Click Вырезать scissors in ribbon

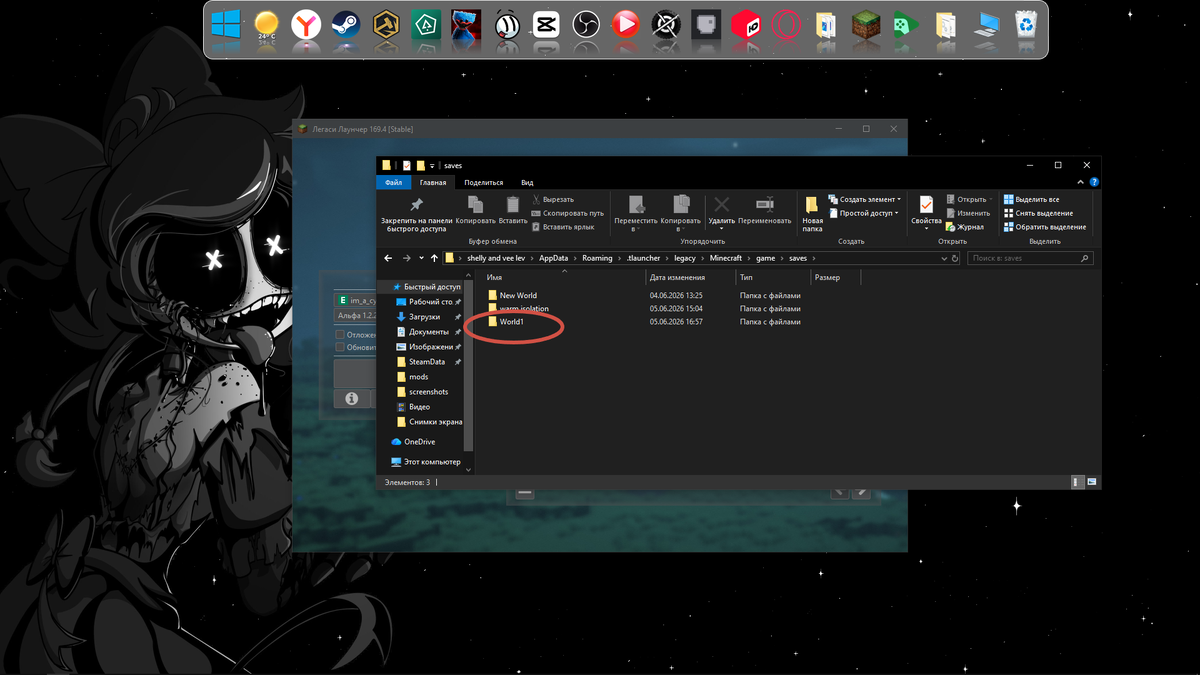point(553,199)
